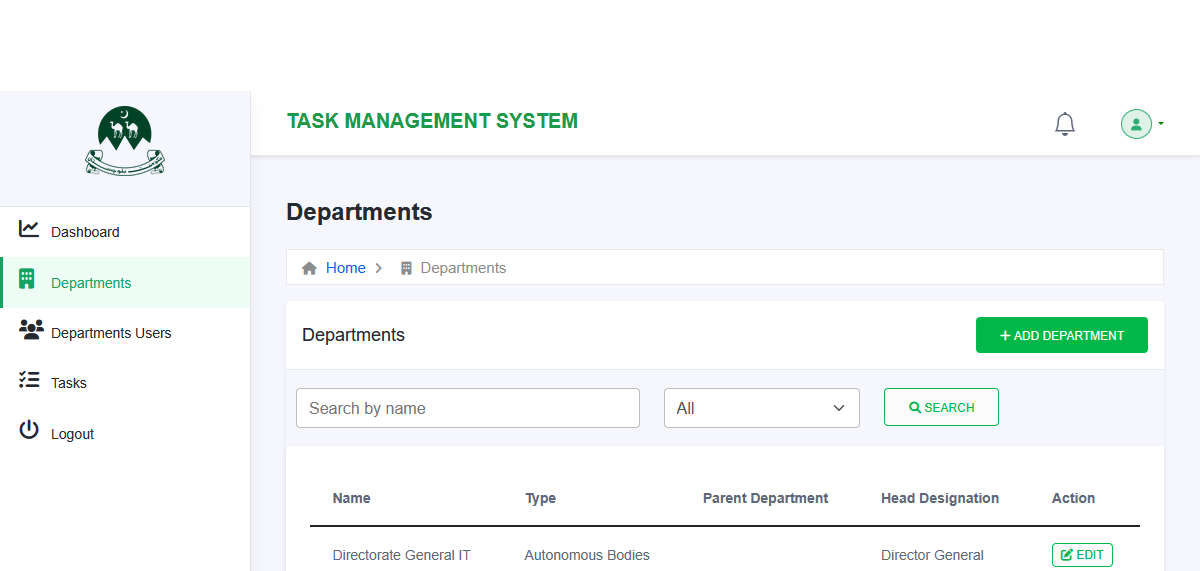Expand the All type filter dropdown
1200x571 pixels.
tap(761, 408)
